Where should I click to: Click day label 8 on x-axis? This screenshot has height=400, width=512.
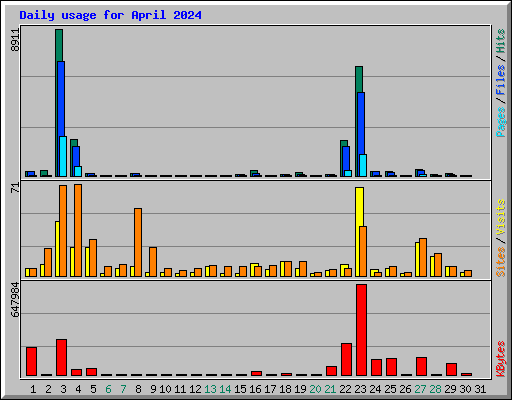(x=138, y=389)
